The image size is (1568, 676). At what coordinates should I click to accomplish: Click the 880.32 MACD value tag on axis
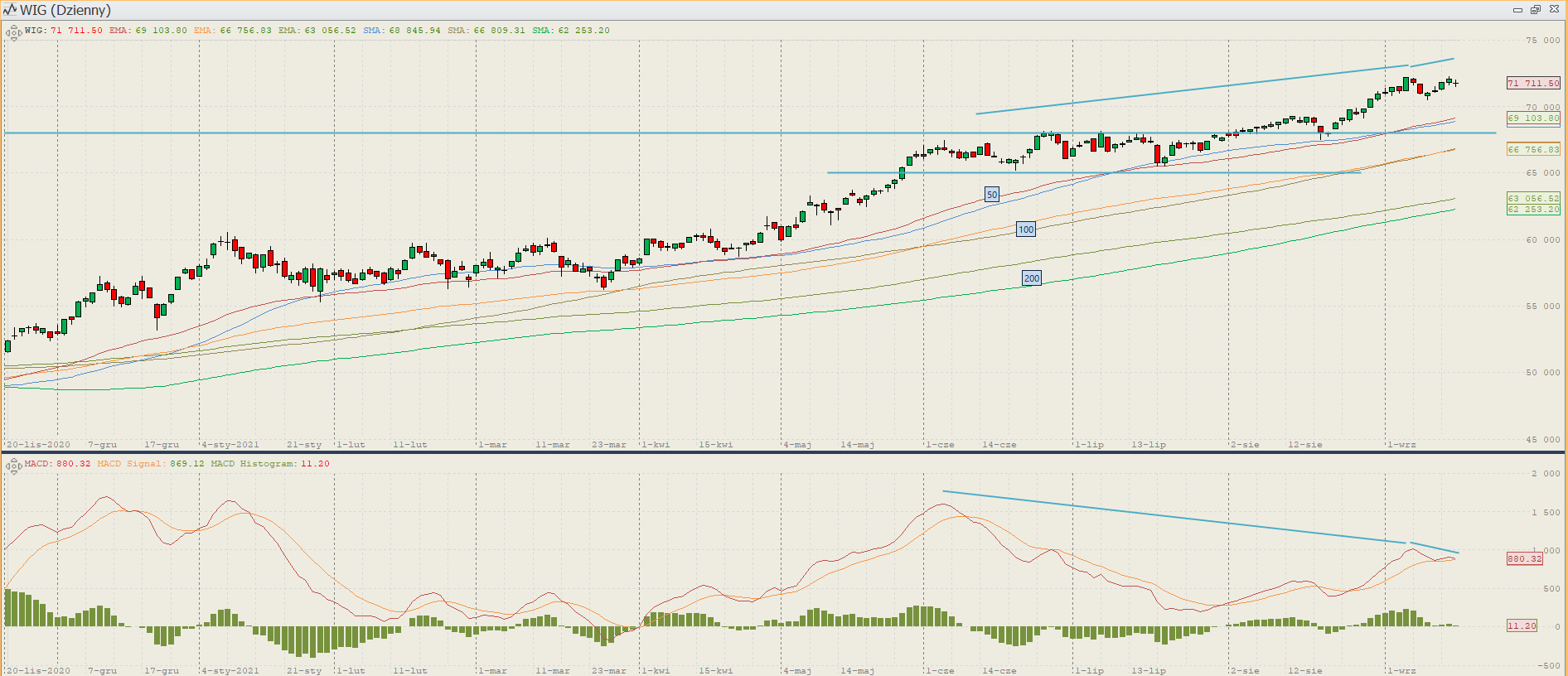tap(1525, 558)
